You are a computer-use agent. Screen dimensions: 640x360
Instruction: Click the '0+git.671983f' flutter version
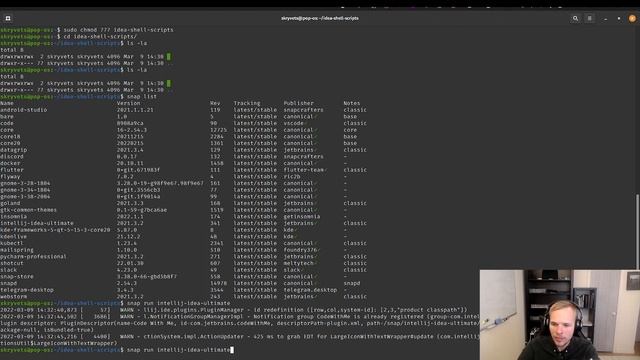[138, 170]
